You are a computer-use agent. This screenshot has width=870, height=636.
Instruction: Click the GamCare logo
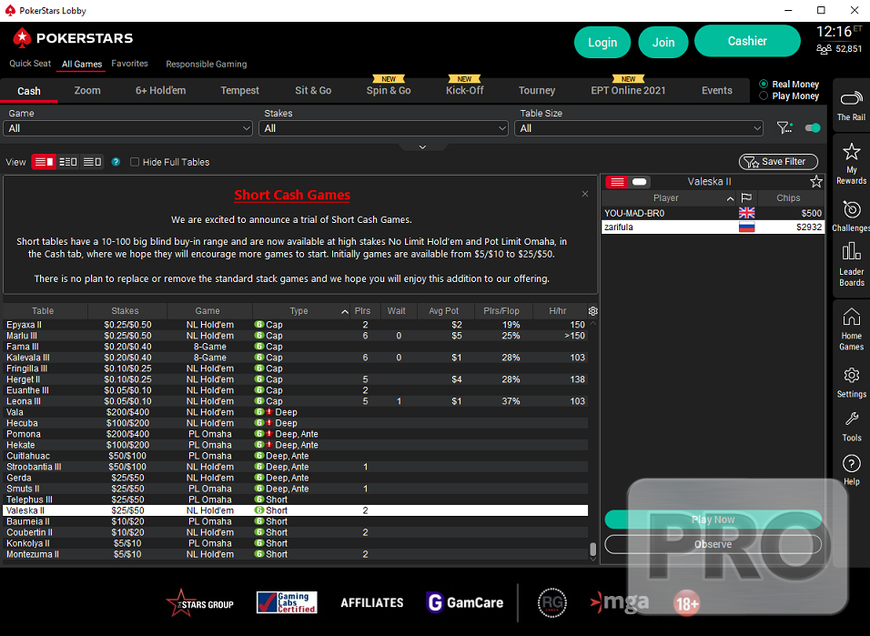[465, 602]
